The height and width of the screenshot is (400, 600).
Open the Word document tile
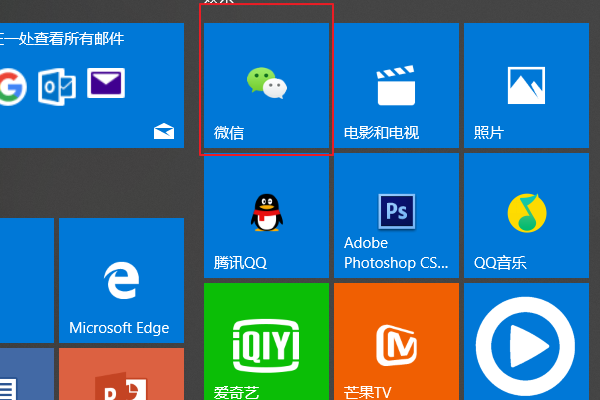tap(27, 374)
